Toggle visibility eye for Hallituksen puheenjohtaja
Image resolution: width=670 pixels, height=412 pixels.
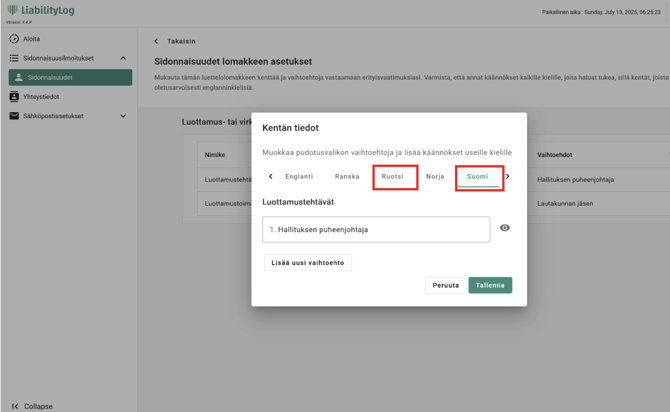pos(505,228)
